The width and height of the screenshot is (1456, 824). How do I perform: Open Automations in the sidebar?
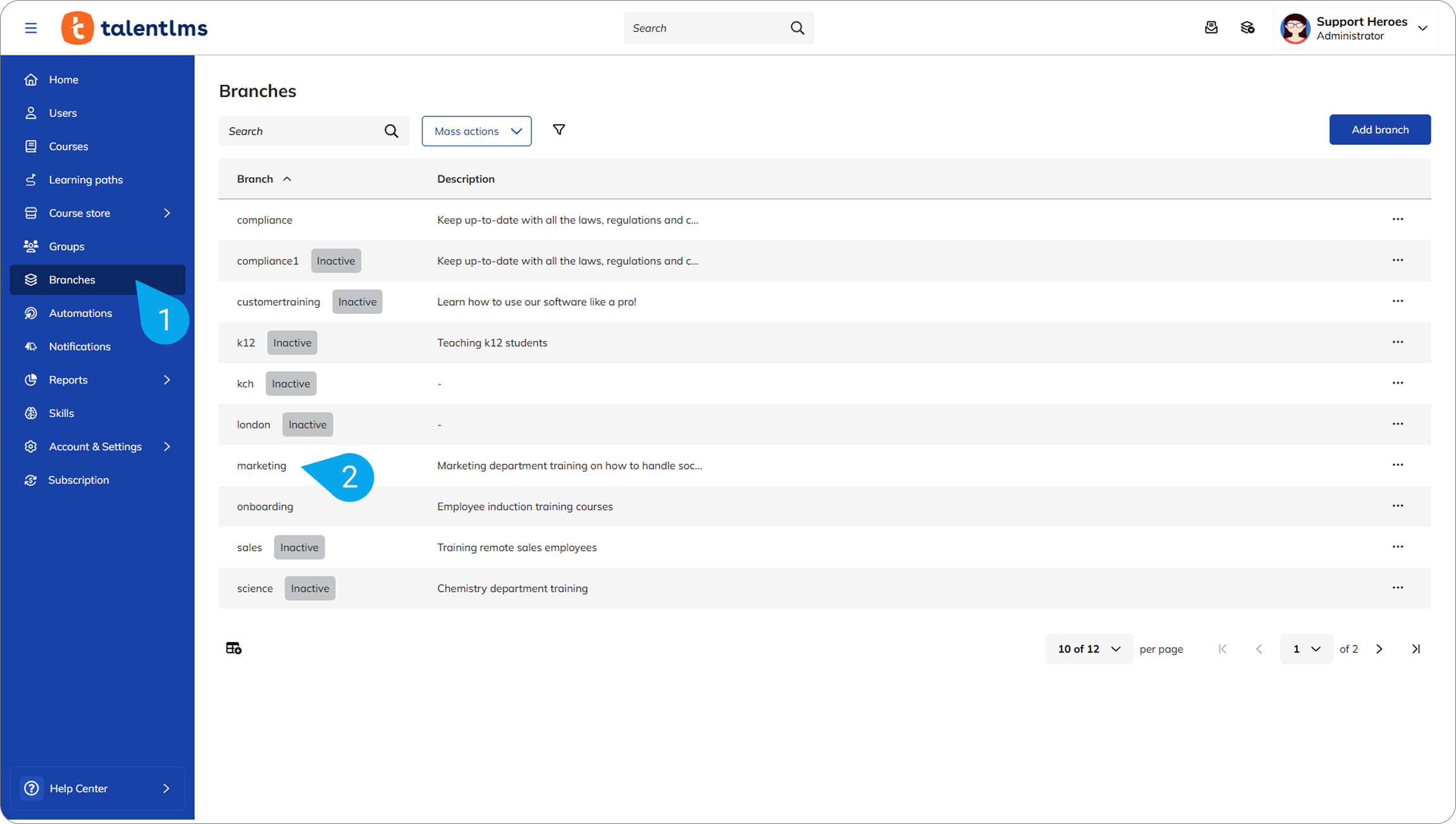pyautogui.click(x=80, y=313)
